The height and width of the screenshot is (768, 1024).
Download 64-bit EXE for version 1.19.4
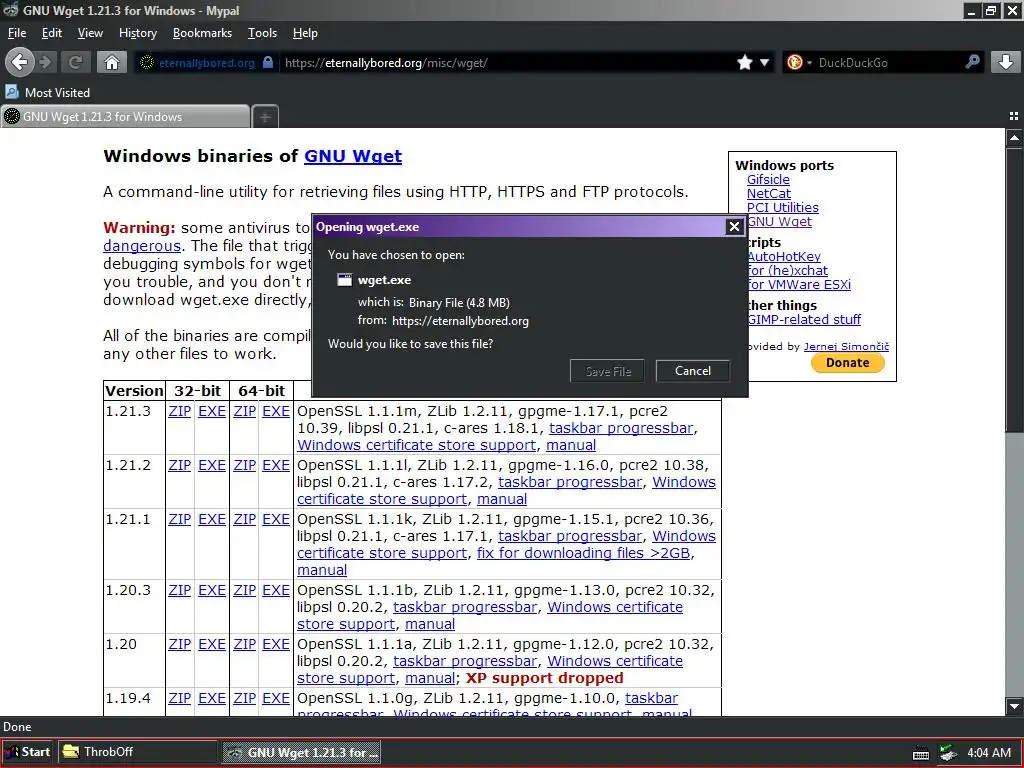[276, 699]
